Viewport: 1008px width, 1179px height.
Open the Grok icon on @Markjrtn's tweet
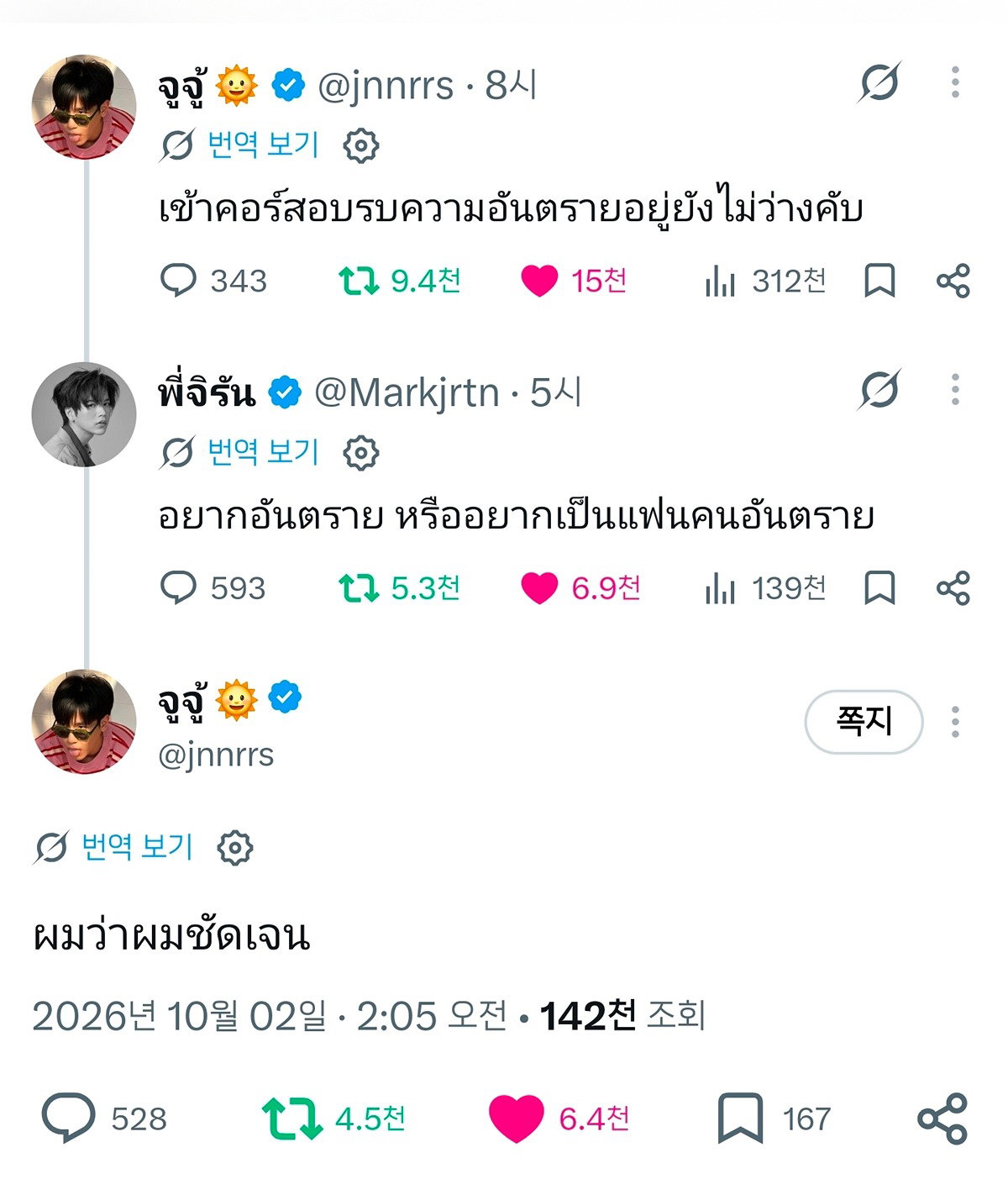click(x=879, y=390)
